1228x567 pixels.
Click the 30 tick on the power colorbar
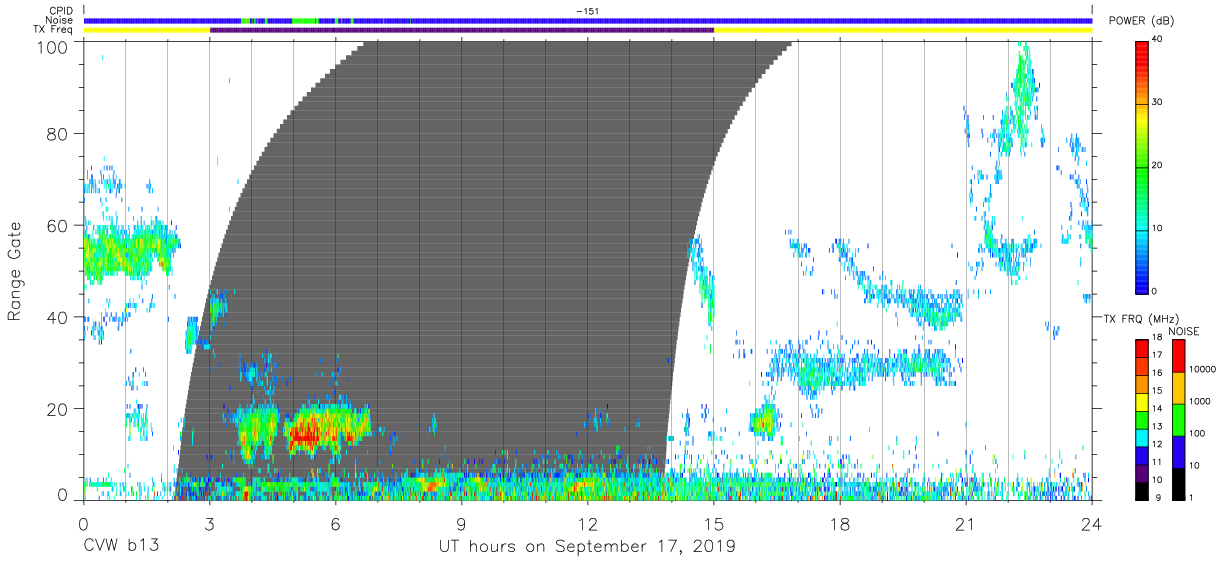click(x=1157, y=103)
